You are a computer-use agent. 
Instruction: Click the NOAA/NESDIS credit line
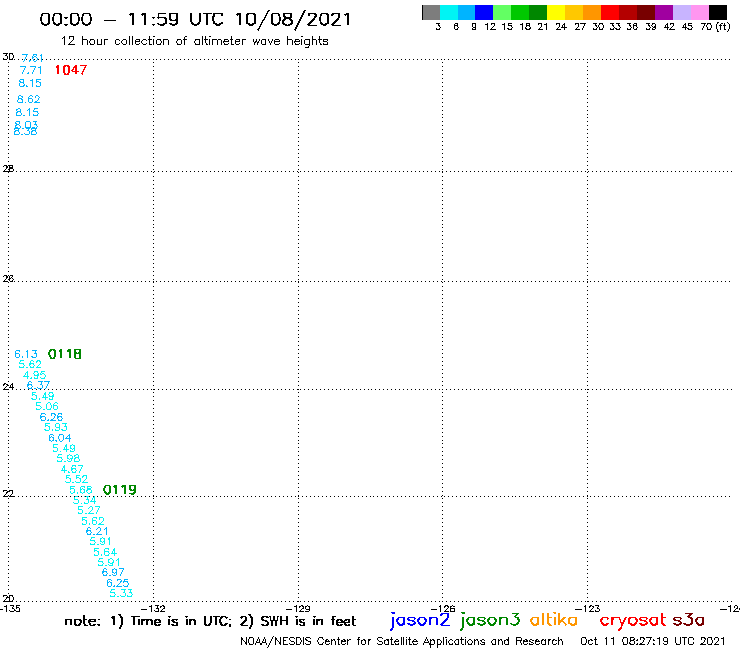click(402, 642)
